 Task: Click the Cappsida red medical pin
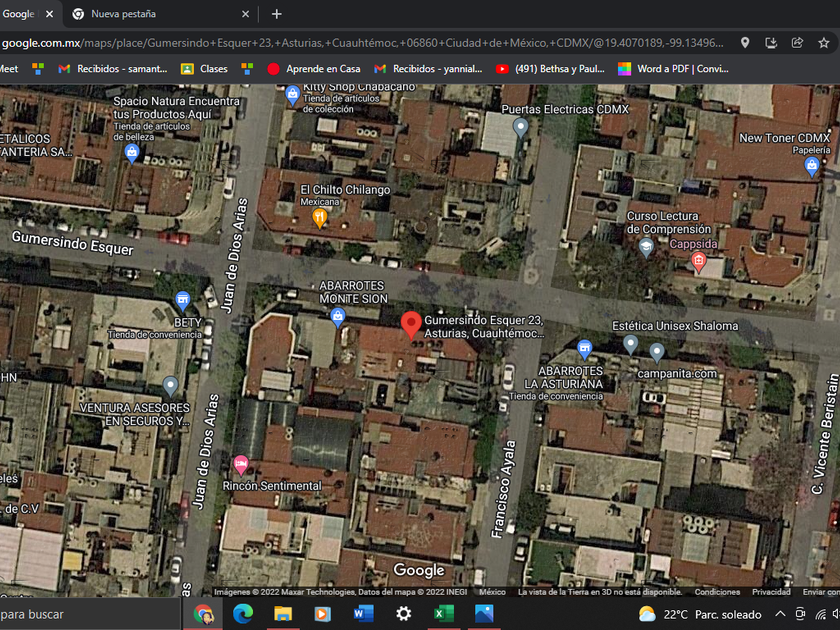pyautogui.click(x=698, y=262)
